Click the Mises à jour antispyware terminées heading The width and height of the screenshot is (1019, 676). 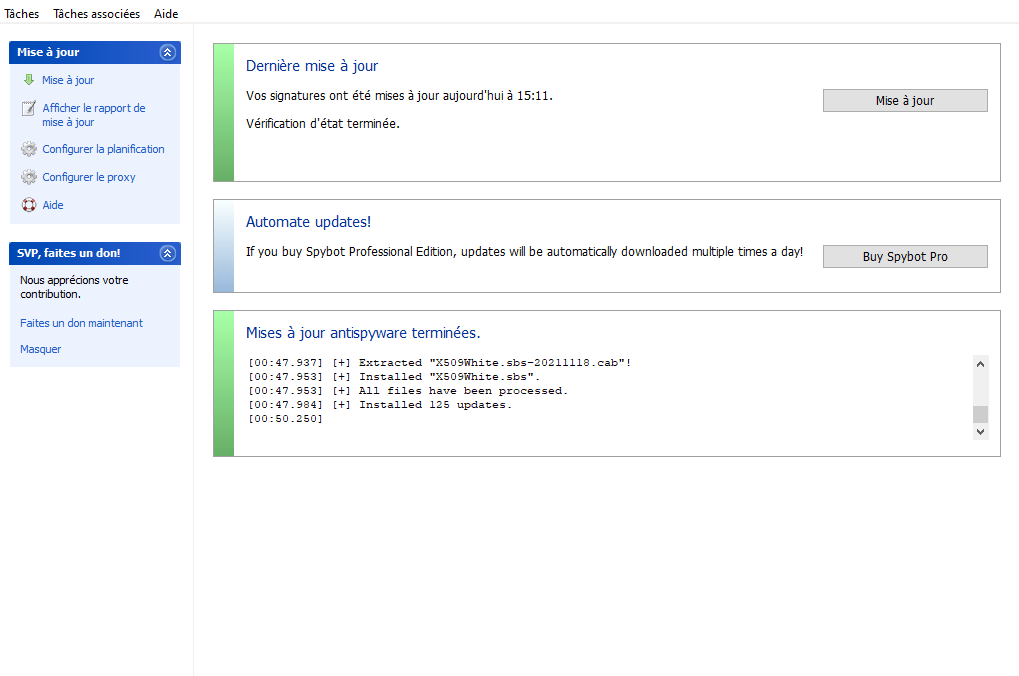(363, 333)
